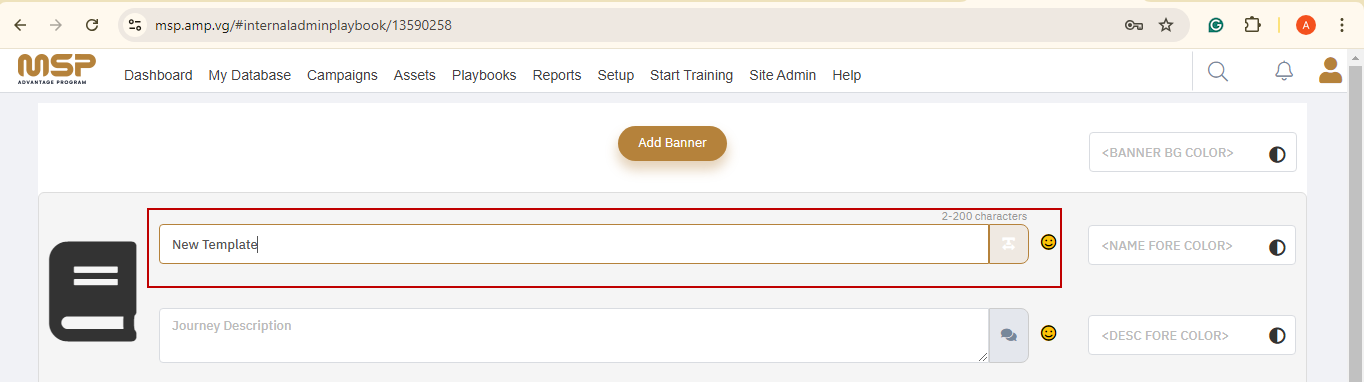The image size is (1364, 382).
Task: Click the MSP Advantage Program logo
Action: pos(57,70)
